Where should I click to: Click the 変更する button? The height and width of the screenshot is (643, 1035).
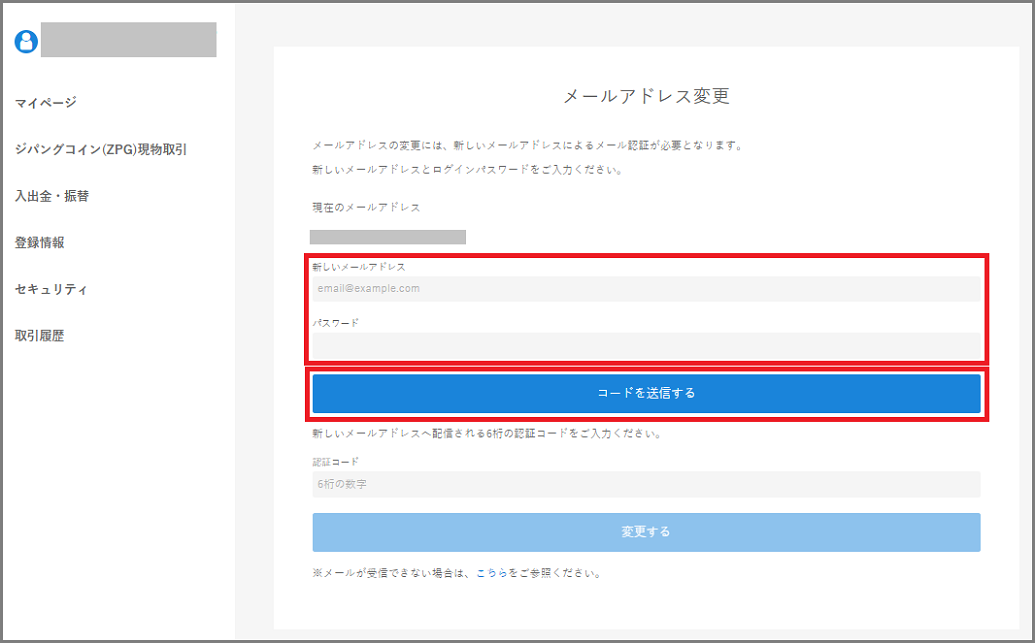646,532
